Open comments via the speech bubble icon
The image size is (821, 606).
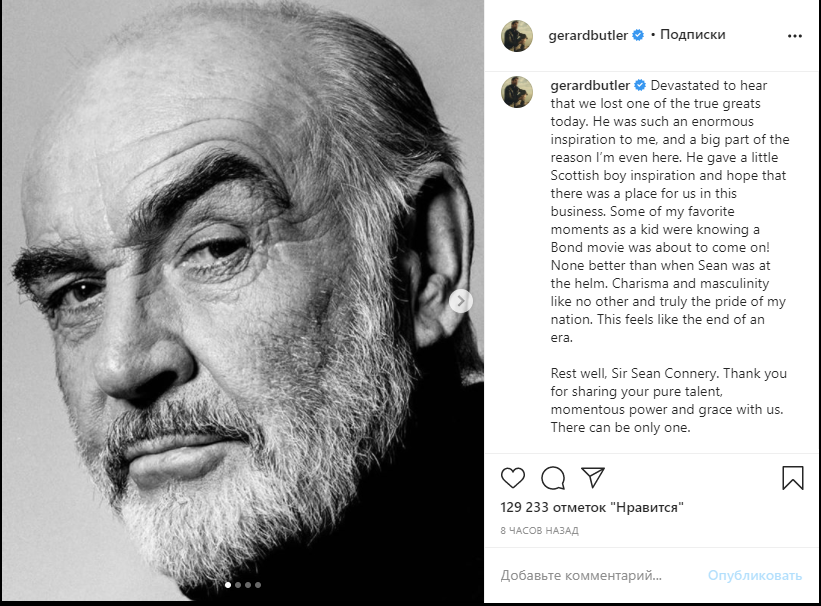tap(553, 478)
